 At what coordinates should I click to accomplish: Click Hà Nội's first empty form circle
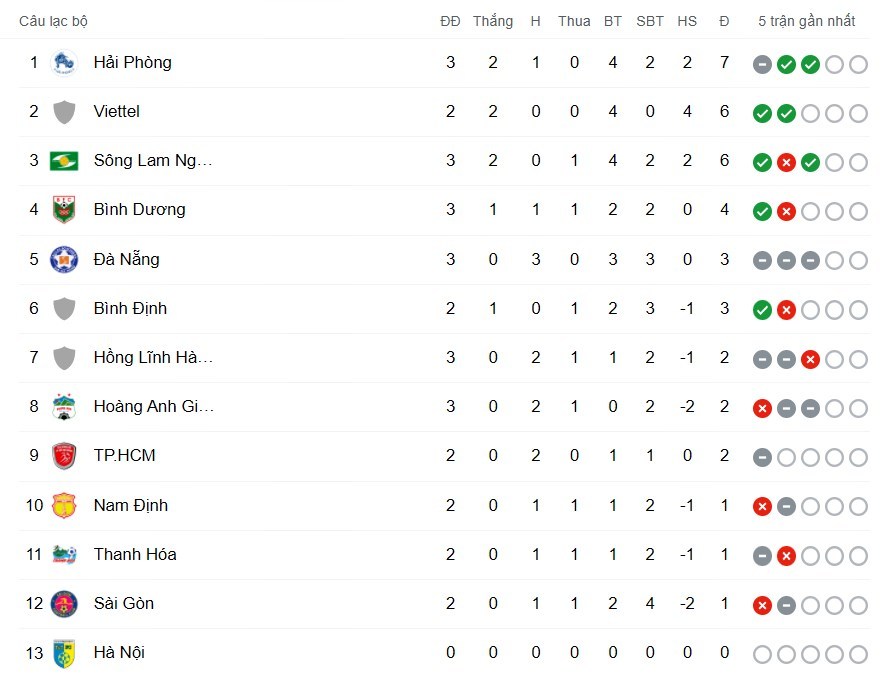pyautogui.click(x=762, y=653)
